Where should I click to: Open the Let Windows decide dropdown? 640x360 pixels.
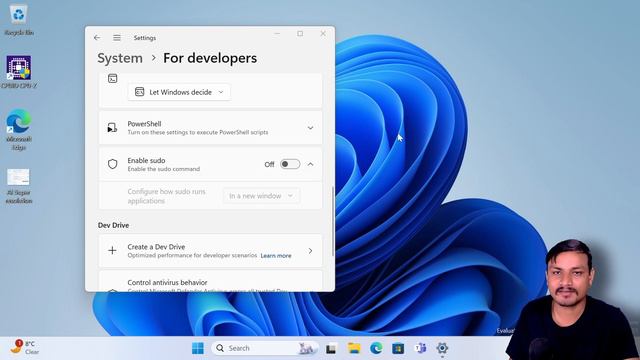coord(179,92)
